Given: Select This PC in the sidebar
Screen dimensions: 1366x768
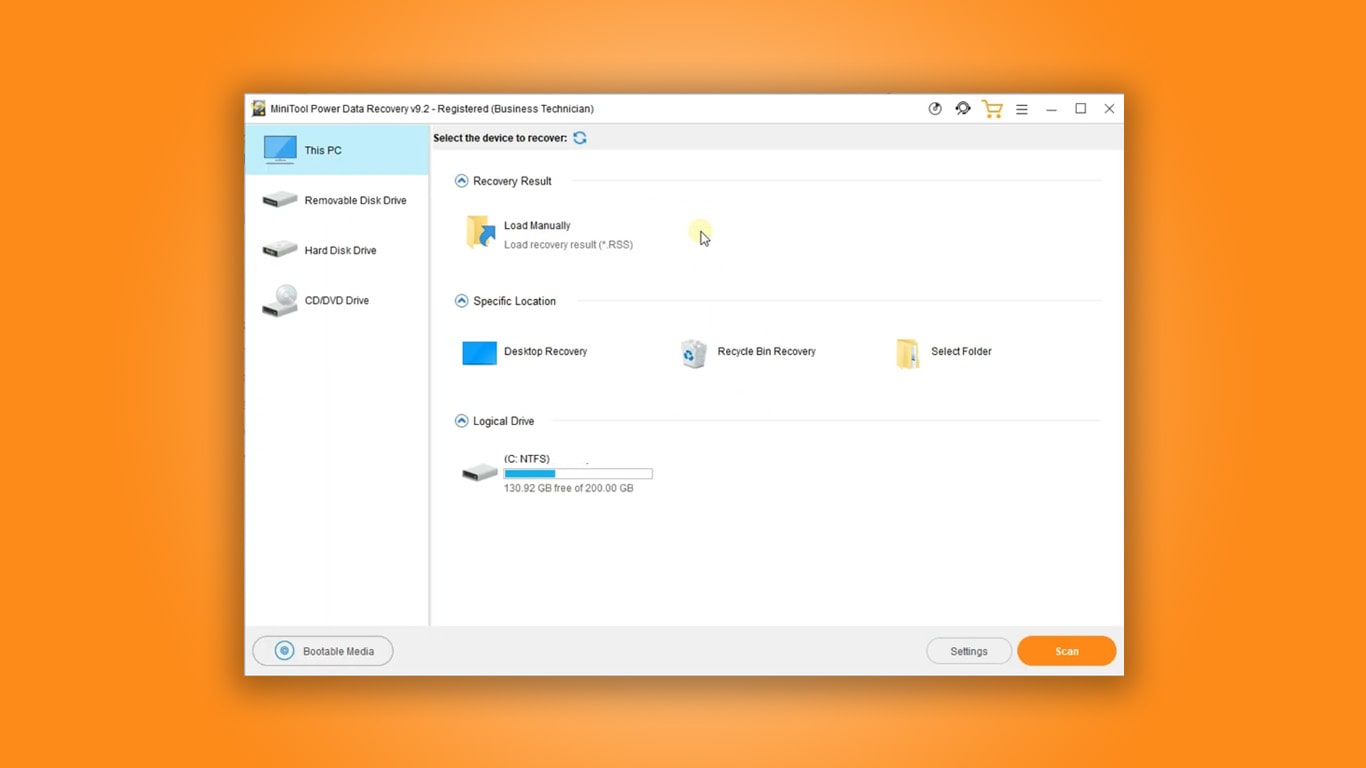Looking at the screenshot, I should [322, 150].
